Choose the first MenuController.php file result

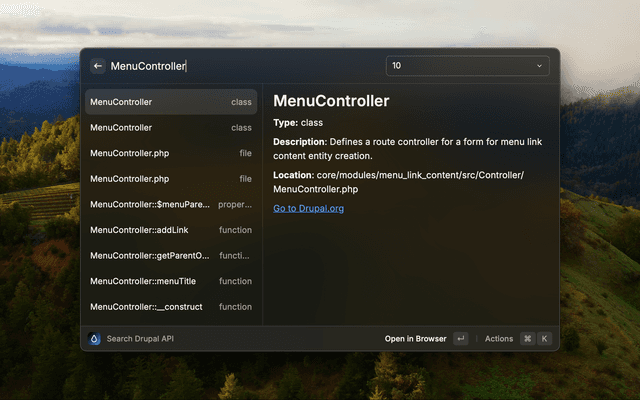171,153
